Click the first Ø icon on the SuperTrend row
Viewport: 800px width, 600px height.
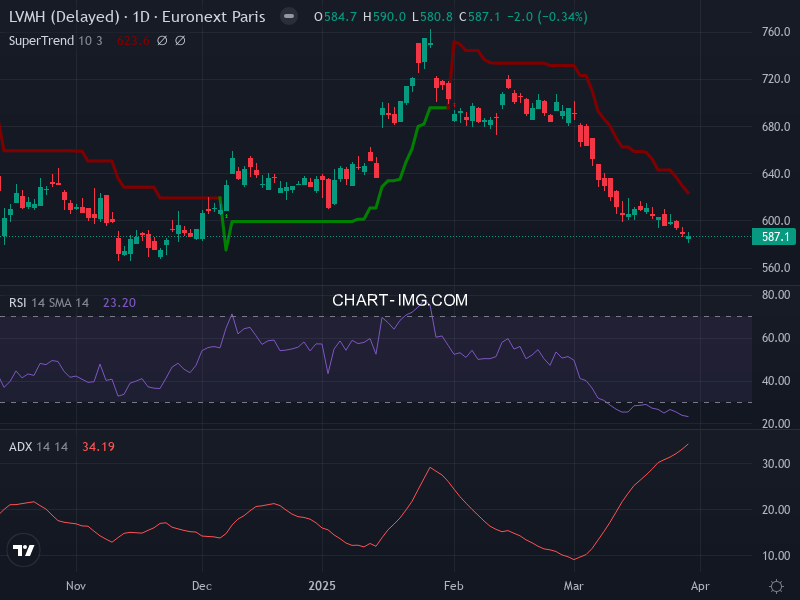pyautogui.click(x=160, y=41)
